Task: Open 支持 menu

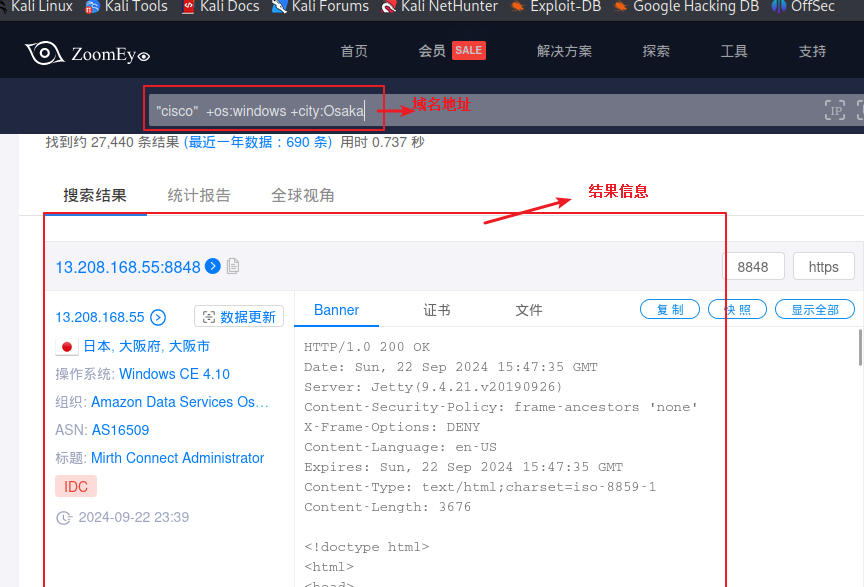Action: tap(812, 51)
